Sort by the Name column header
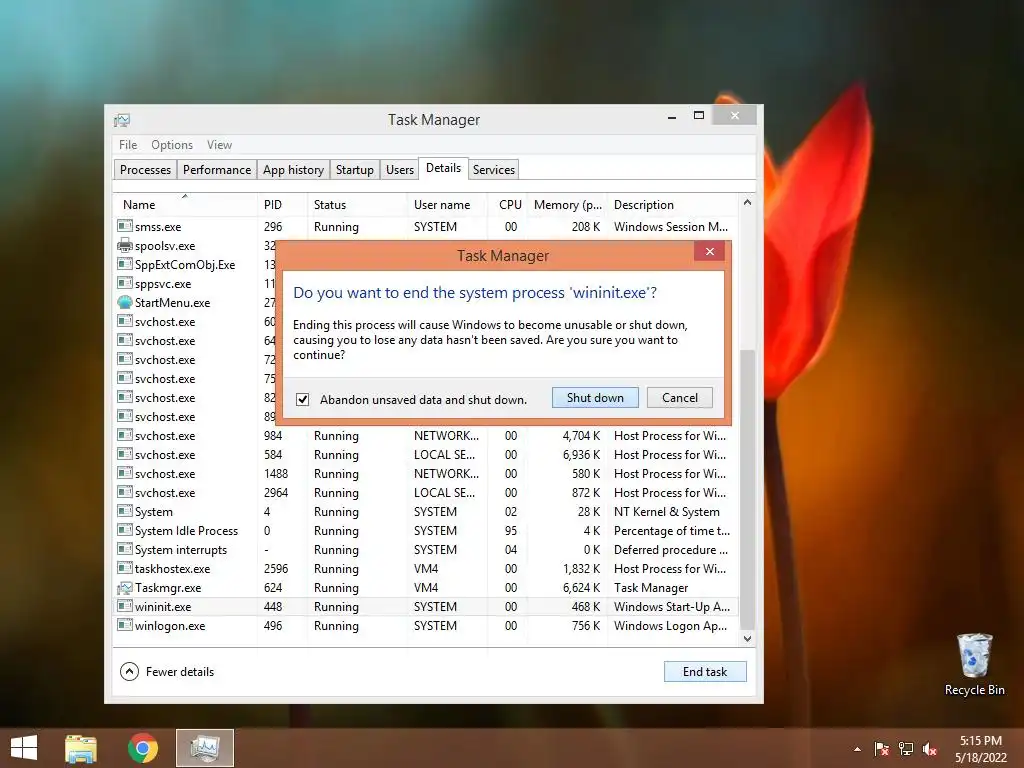The width and height of the screenshot is (1024, 768). pos(185,204)
